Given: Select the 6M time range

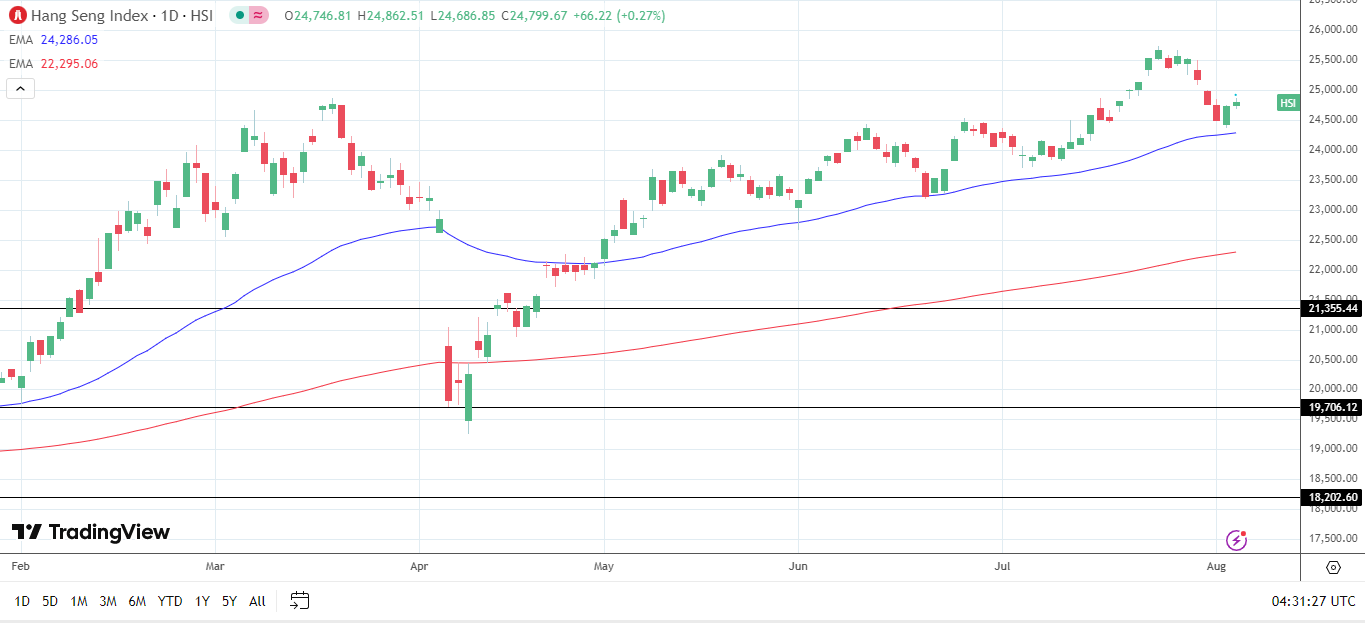Looking at the screenshot, I should (137, 601).
